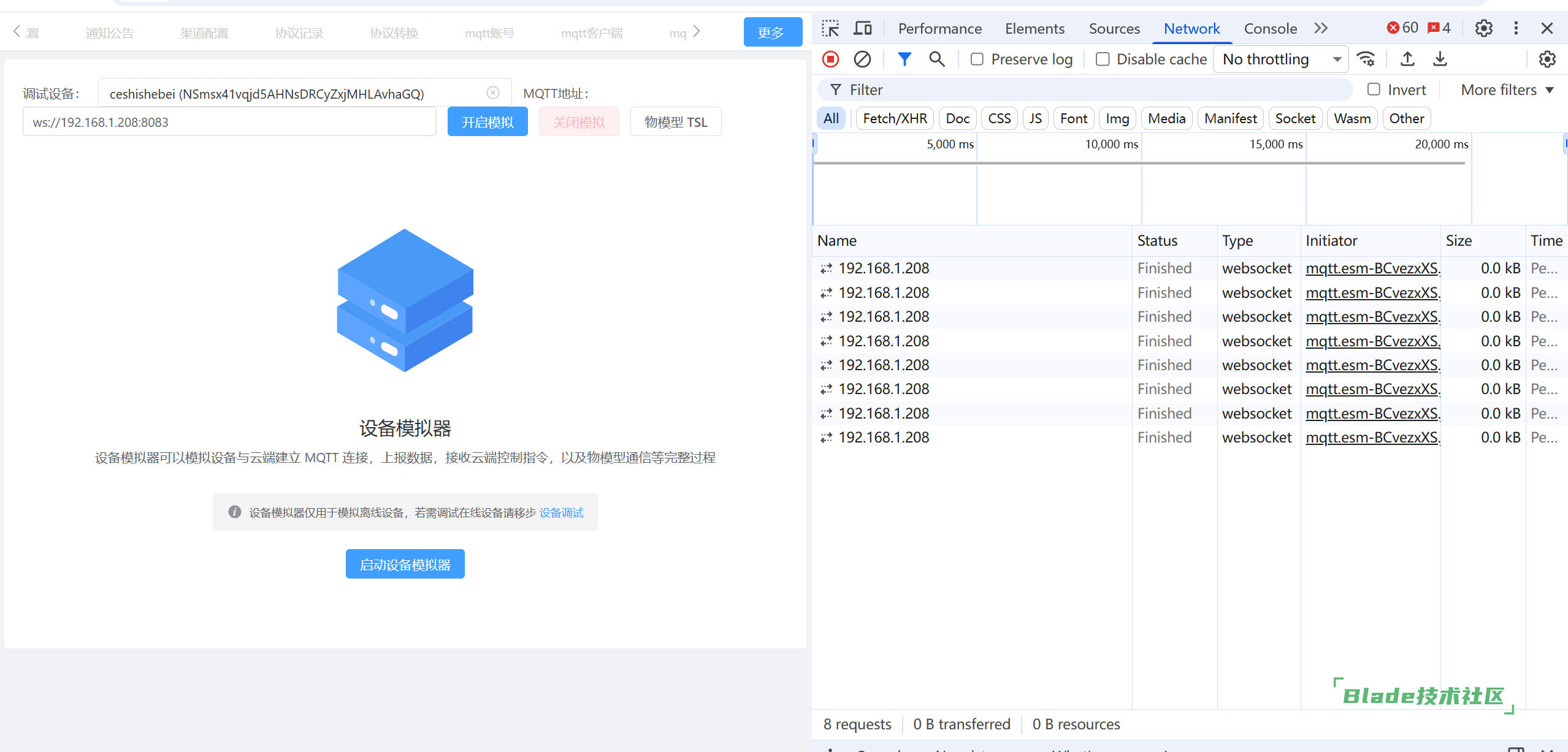Screen dimensions: 1568x752
Task: Click the ws://192.168.1.208:8083 address field
Action: [229, 122]
